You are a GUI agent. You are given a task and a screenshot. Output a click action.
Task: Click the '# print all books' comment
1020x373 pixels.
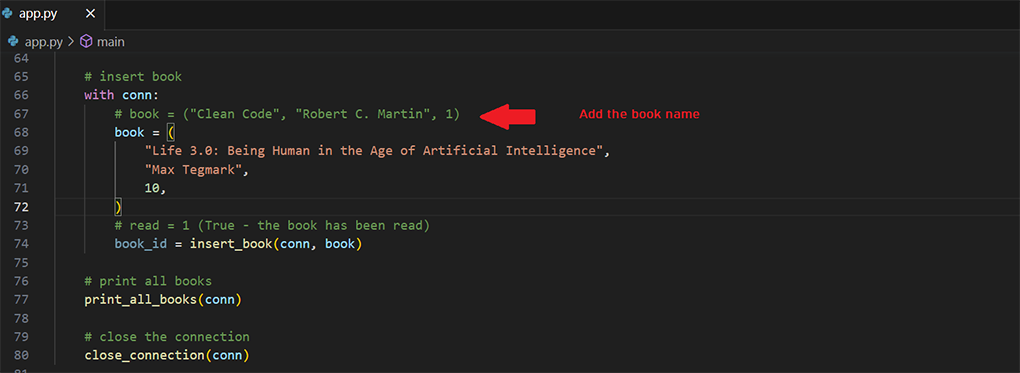click(x=148, y=281)
